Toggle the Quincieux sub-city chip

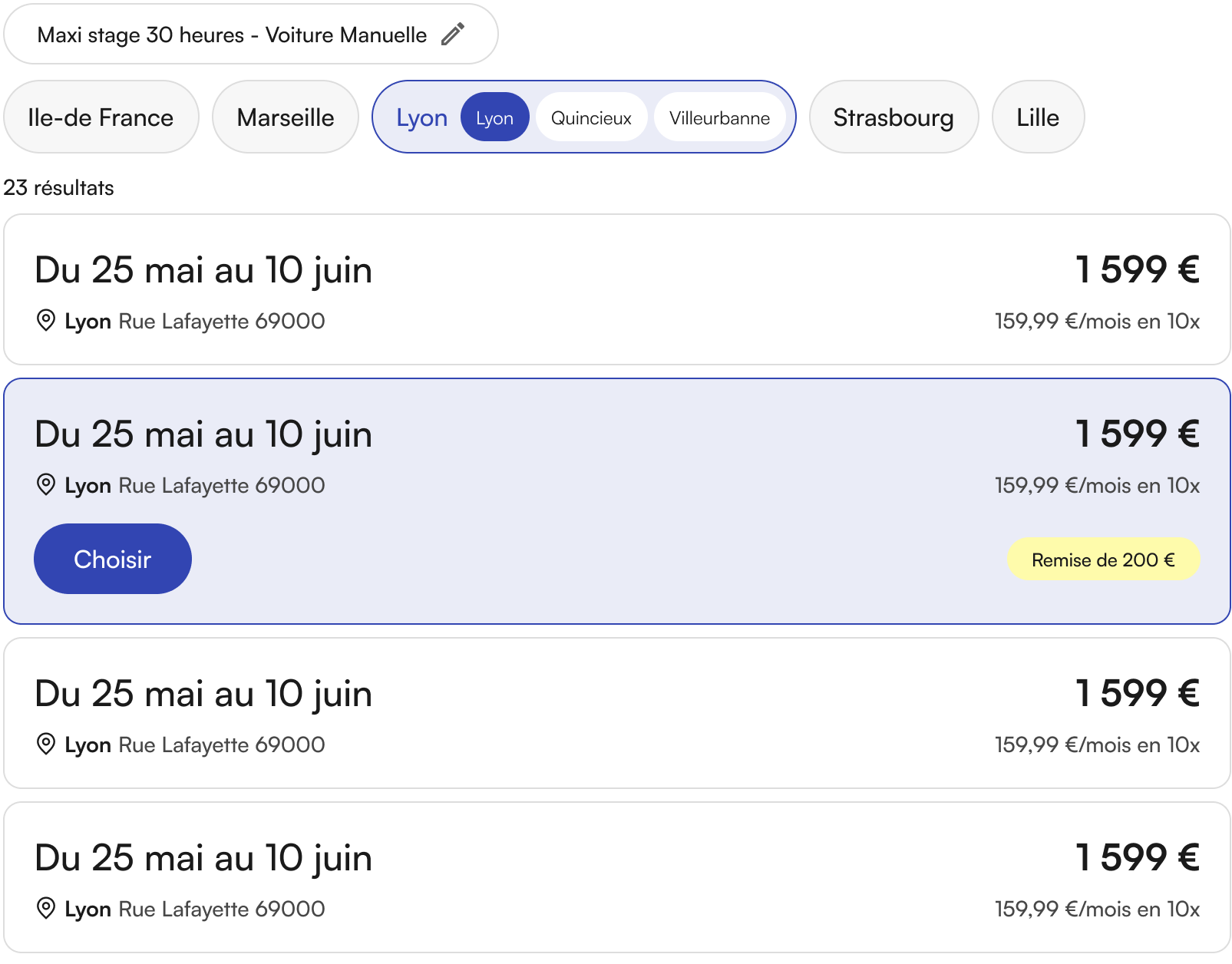coord(591,117)
